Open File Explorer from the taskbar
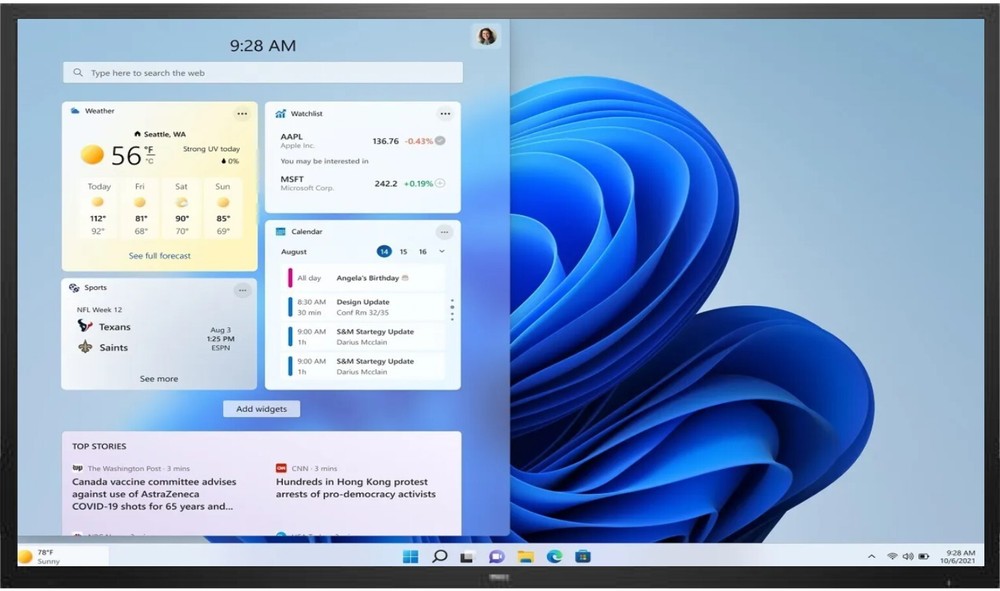Screen dimensions: 1000x591 point(525,556)
